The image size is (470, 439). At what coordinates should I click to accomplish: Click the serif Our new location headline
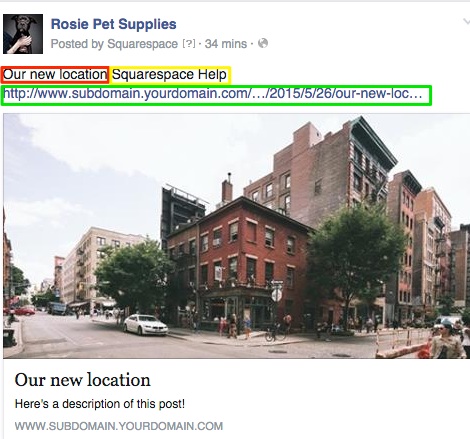coord(83,380)
